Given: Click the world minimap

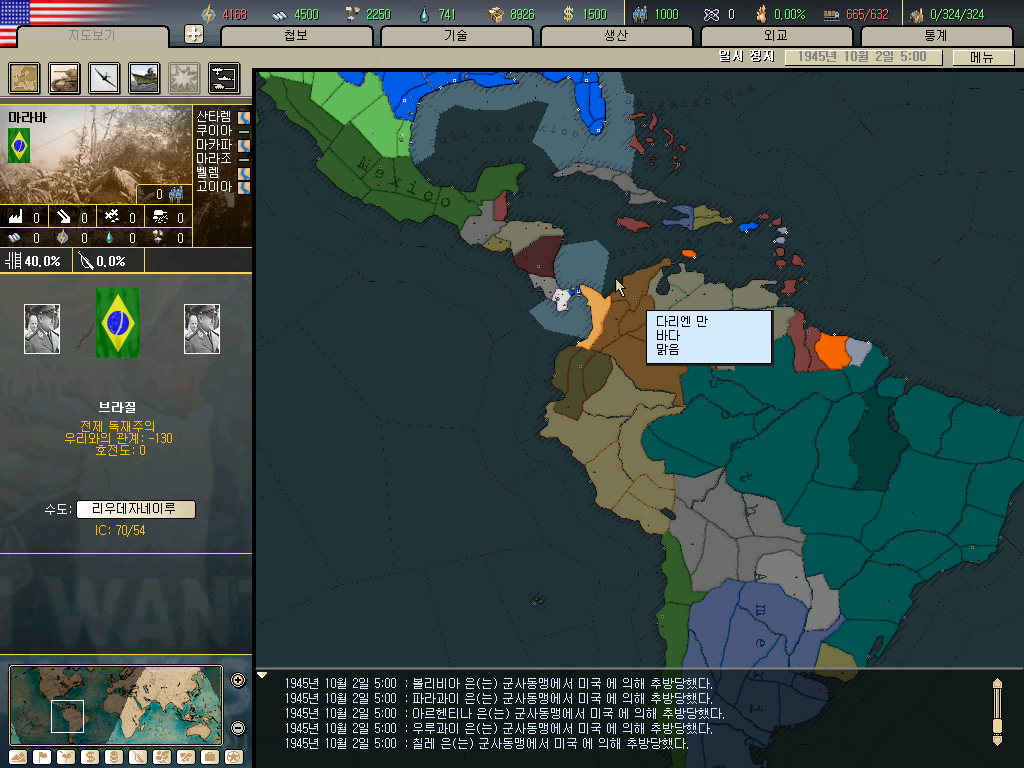Looking at the screenshot, I should [116, 705].
